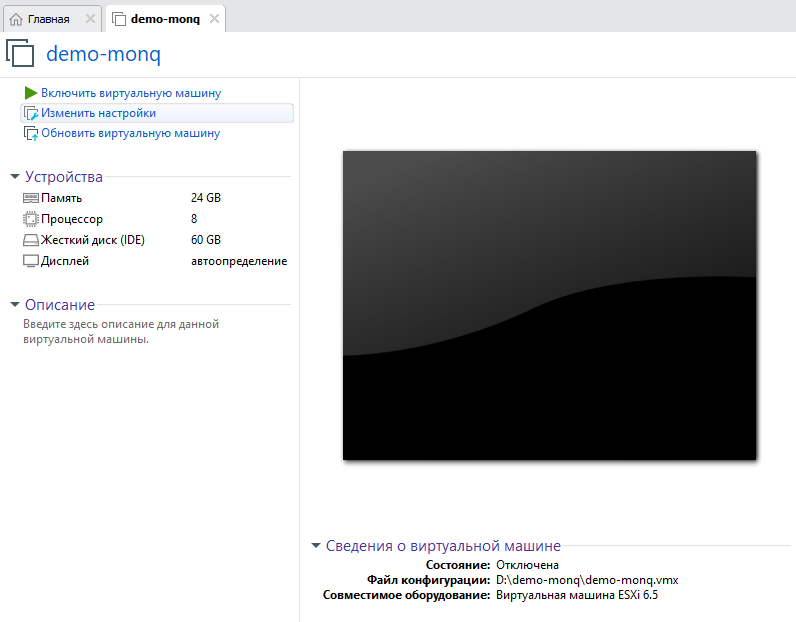Viewport: 796px width, 622px height.
Task: Click the memory chip icon beside Память
Action: pyautogui.click(x=30, y=198)
